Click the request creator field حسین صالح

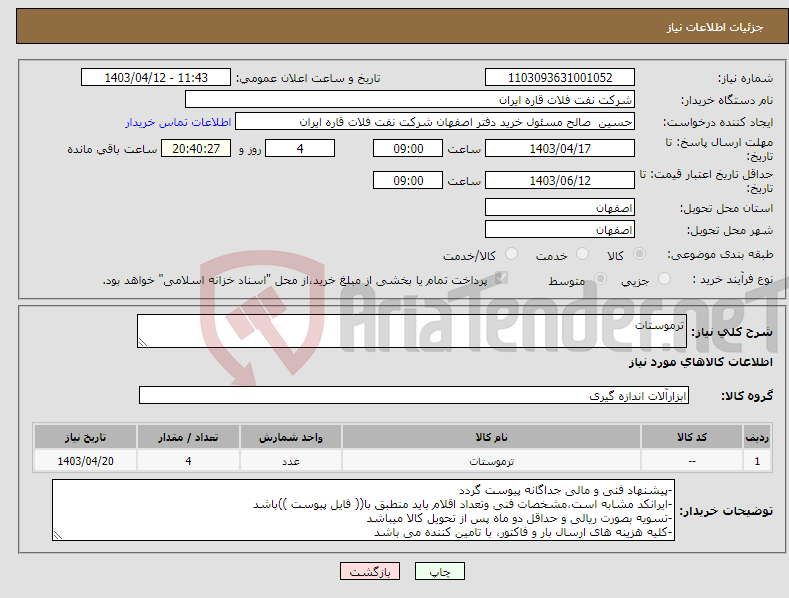(435, 122)
